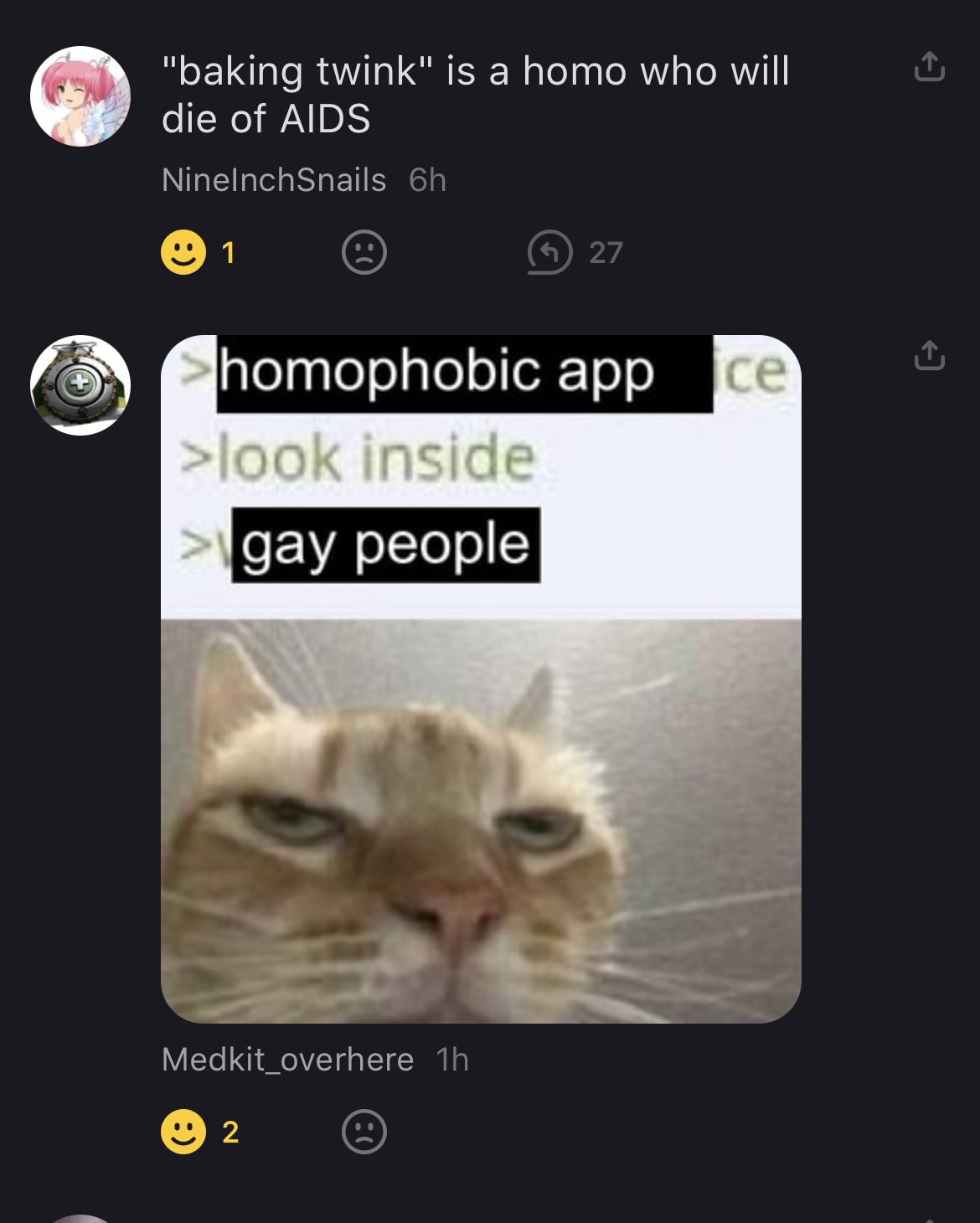Tap the share icon on NineInchSnails' comment
The height and width of the screenshot is (1223, 980).
[929, 66]
